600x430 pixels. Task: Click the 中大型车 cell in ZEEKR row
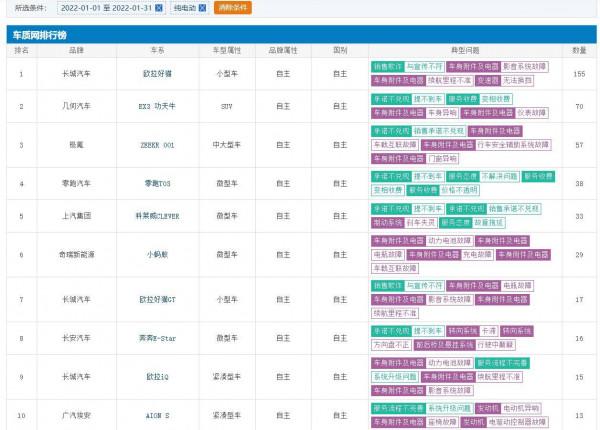click(x=227, y=145)
